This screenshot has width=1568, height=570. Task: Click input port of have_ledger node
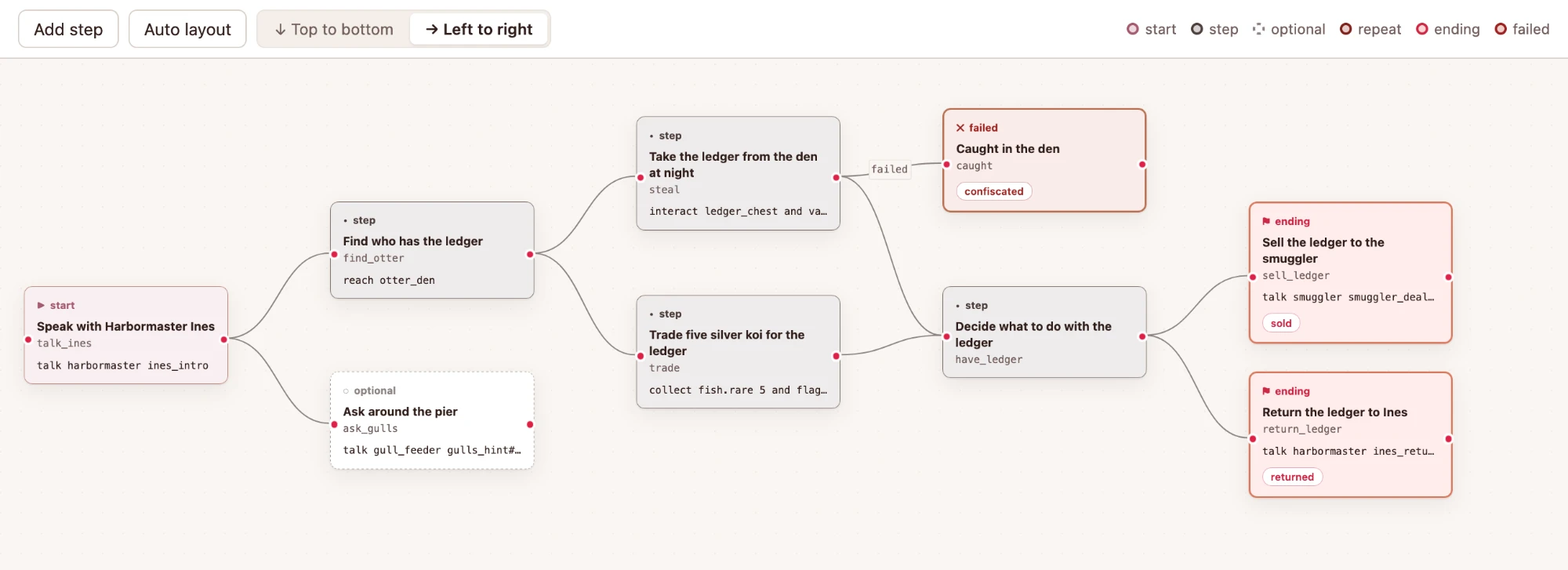[x=946, y=336]
